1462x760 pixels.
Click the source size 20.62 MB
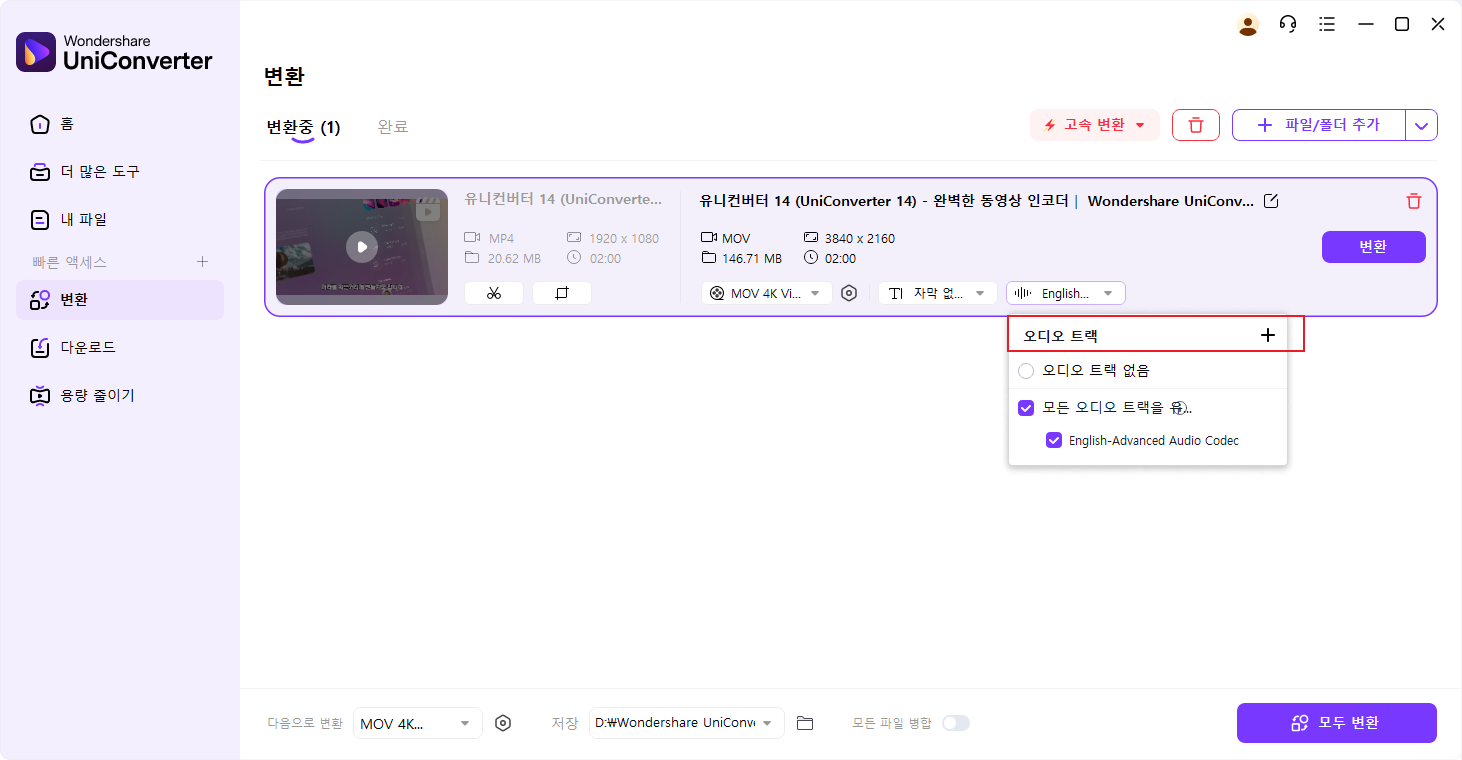tap(514, 258)
